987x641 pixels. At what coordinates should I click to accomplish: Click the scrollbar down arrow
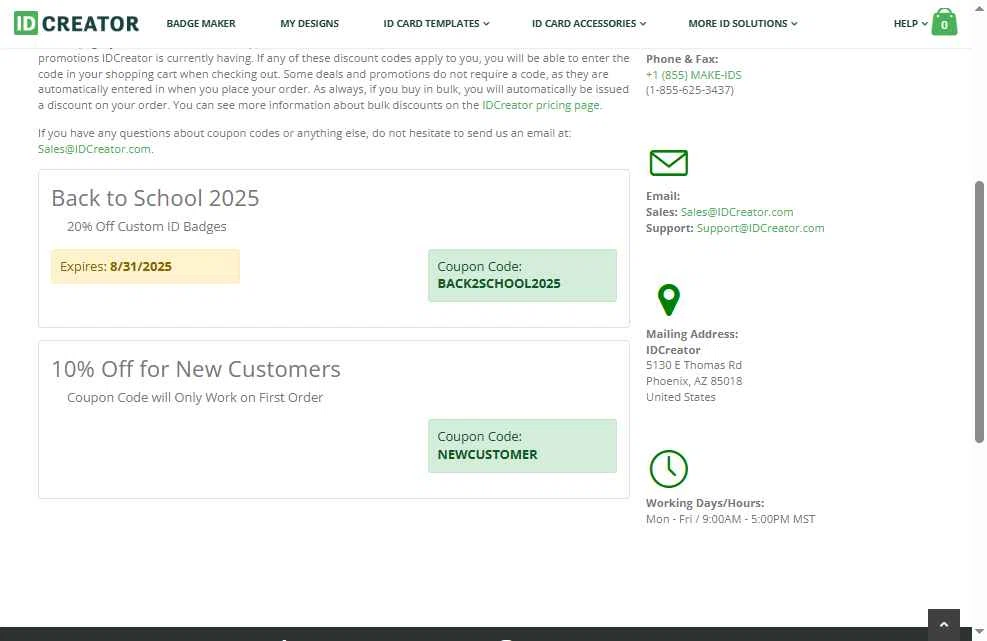[979, 632]
